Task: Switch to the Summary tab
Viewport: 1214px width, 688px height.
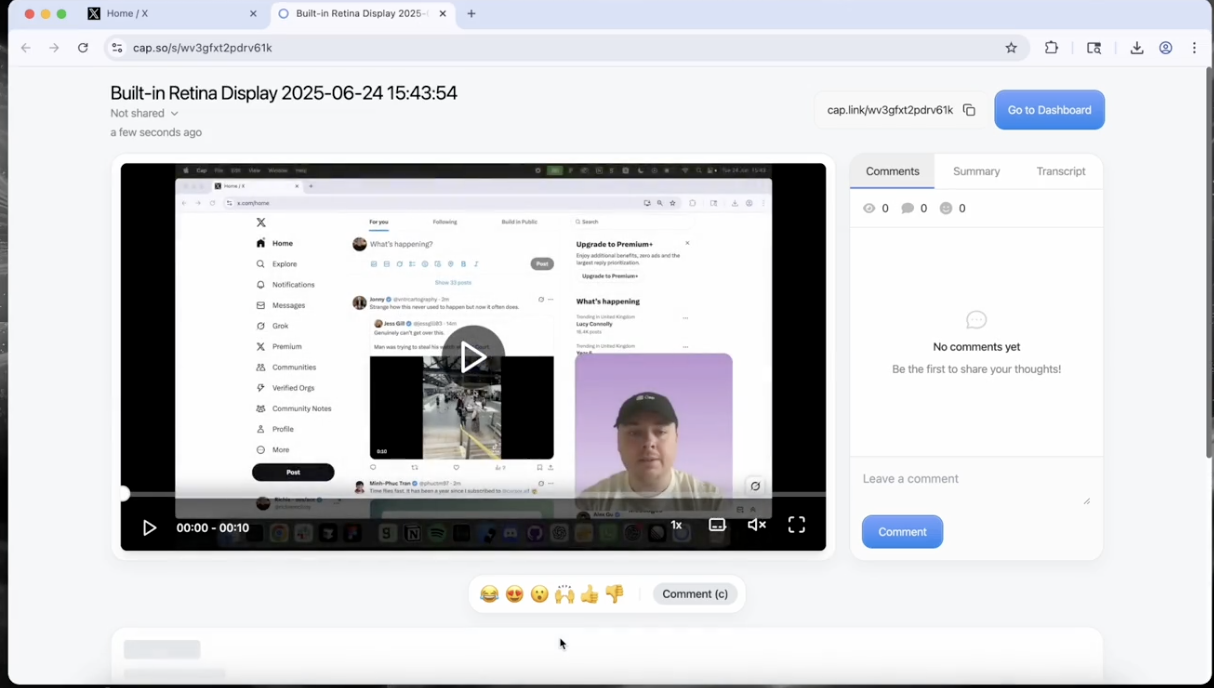Action: click(976, 171)
